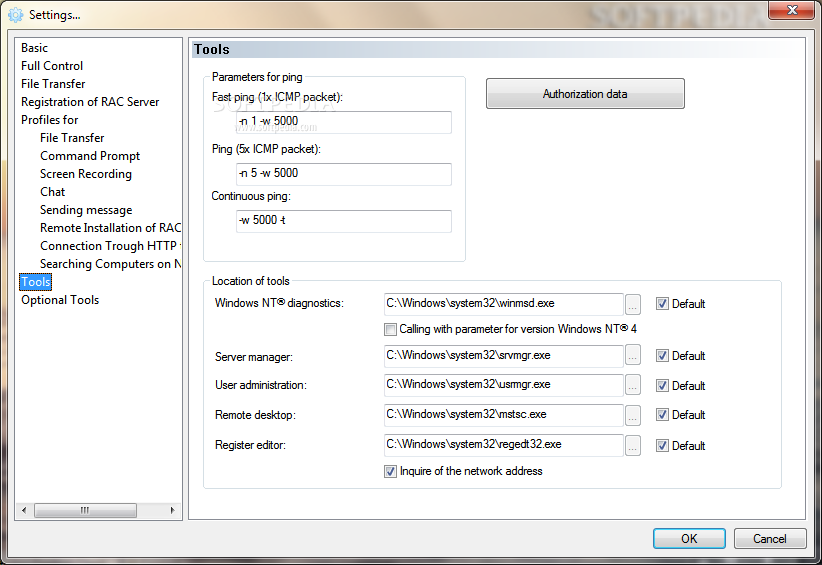Click Authorization data button
The height and width of the screenshot is (565, 822).
coord(585,94)
